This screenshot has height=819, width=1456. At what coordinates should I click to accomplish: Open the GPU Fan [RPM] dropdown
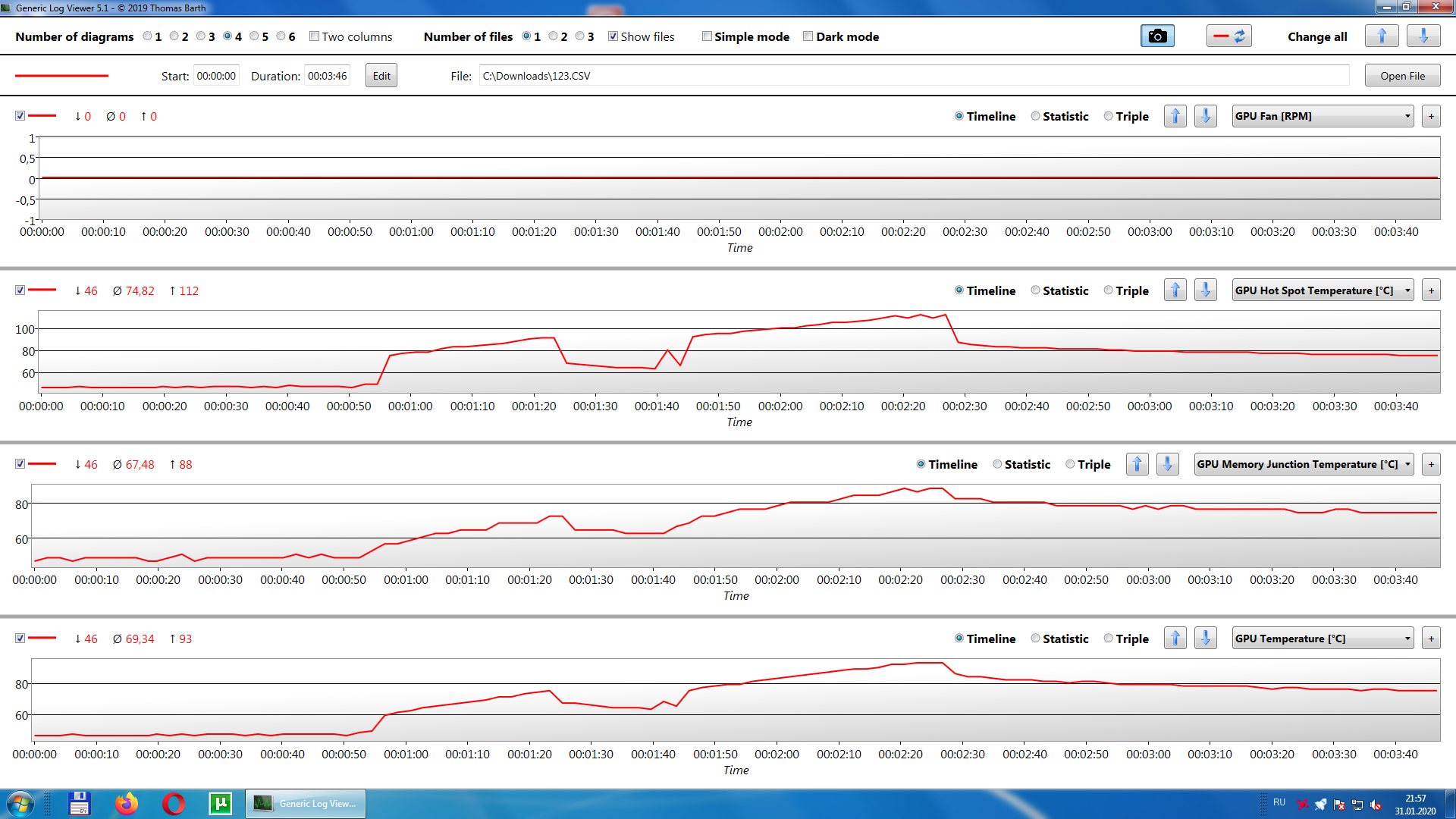(1323, 116)
